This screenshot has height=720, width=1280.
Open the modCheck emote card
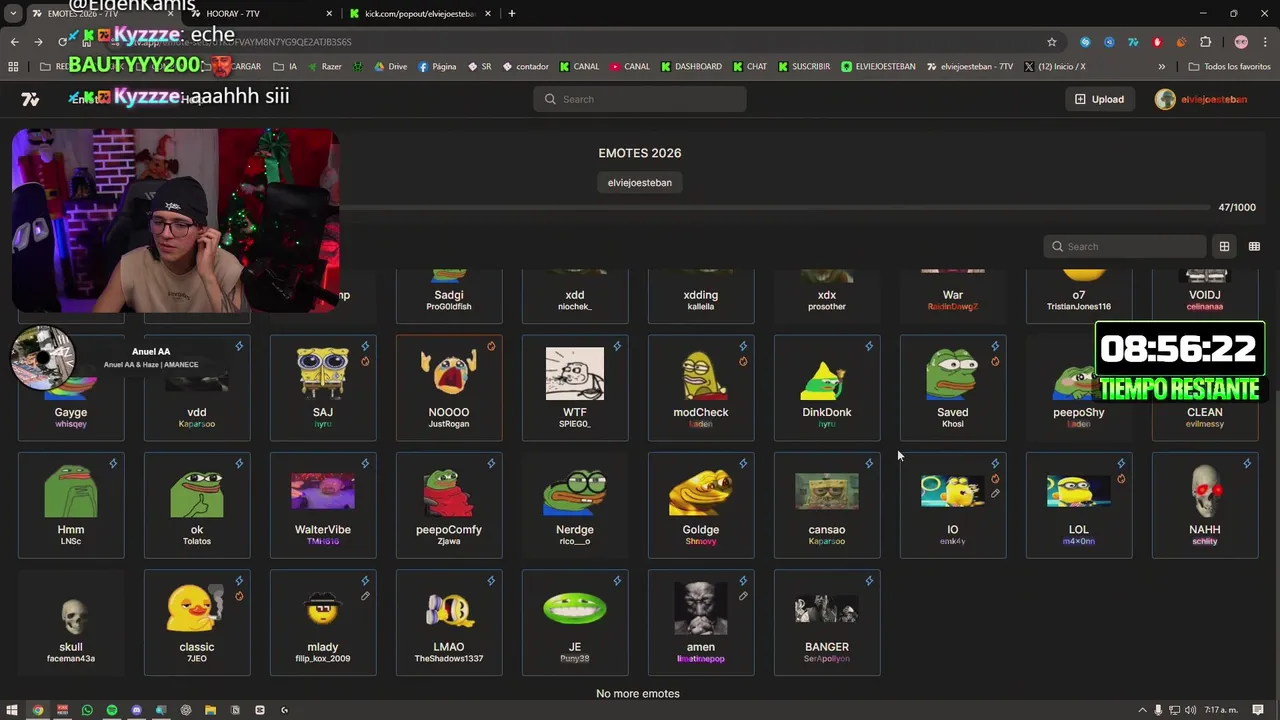(x=701, y=388)
